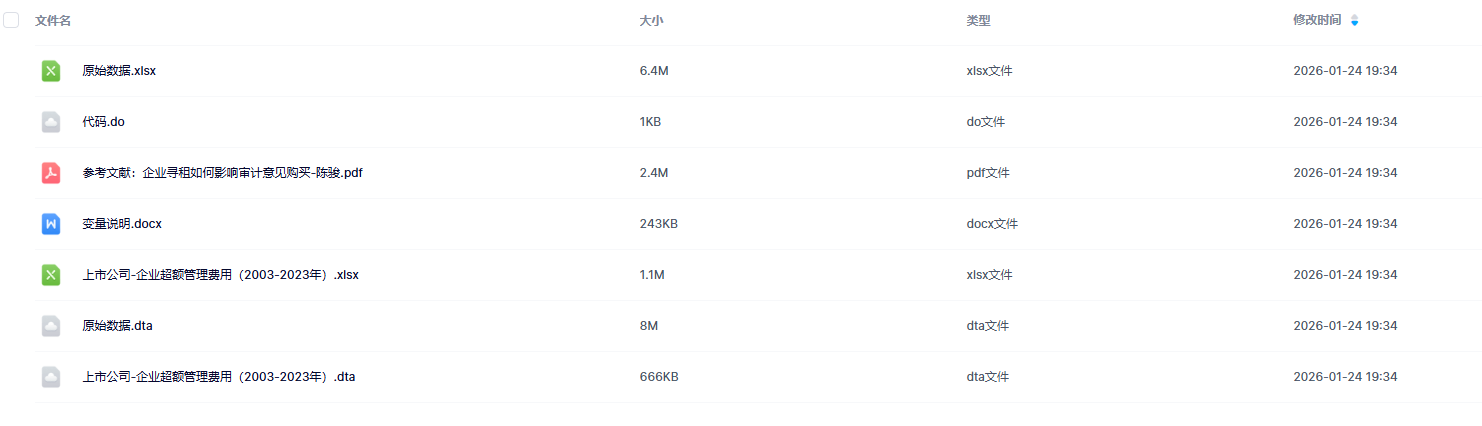
Task: Click the gray file icon for 代码.do
Action: [51, 122]
